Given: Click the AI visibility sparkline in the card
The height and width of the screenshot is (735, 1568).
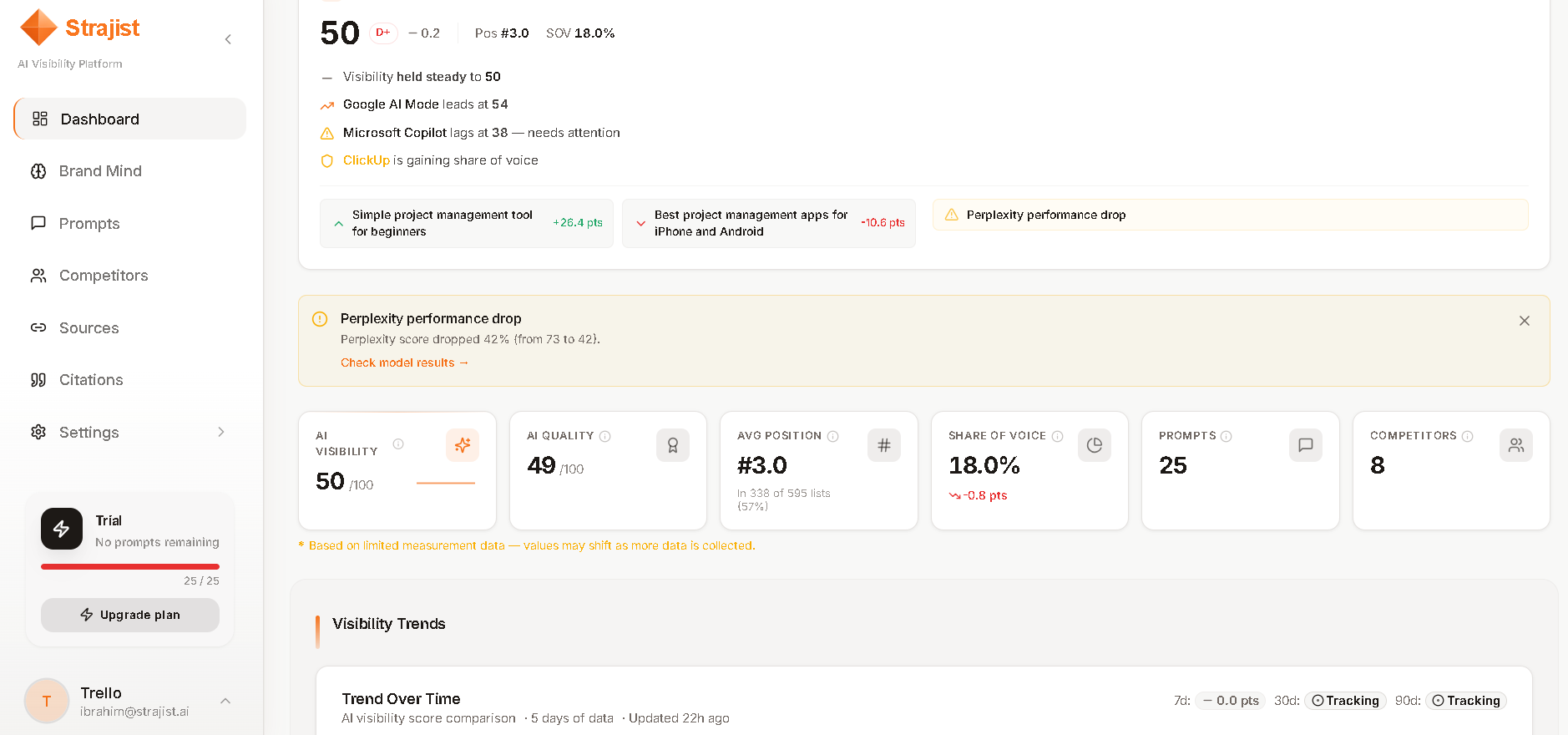Looking at the screenshot, I should pyautogui.click(x=446, y=483).
